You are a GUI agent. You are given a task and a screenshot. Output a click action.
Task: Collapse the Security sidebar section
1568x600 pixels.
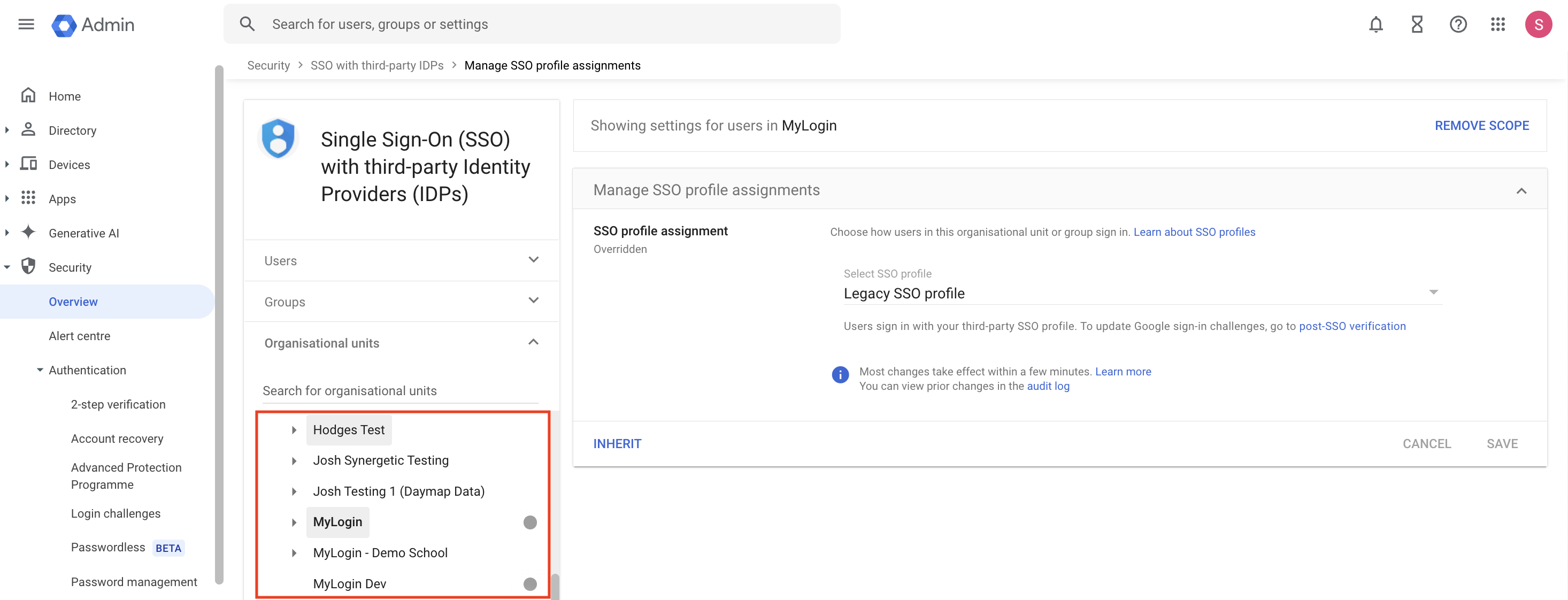tap(7, 267)
